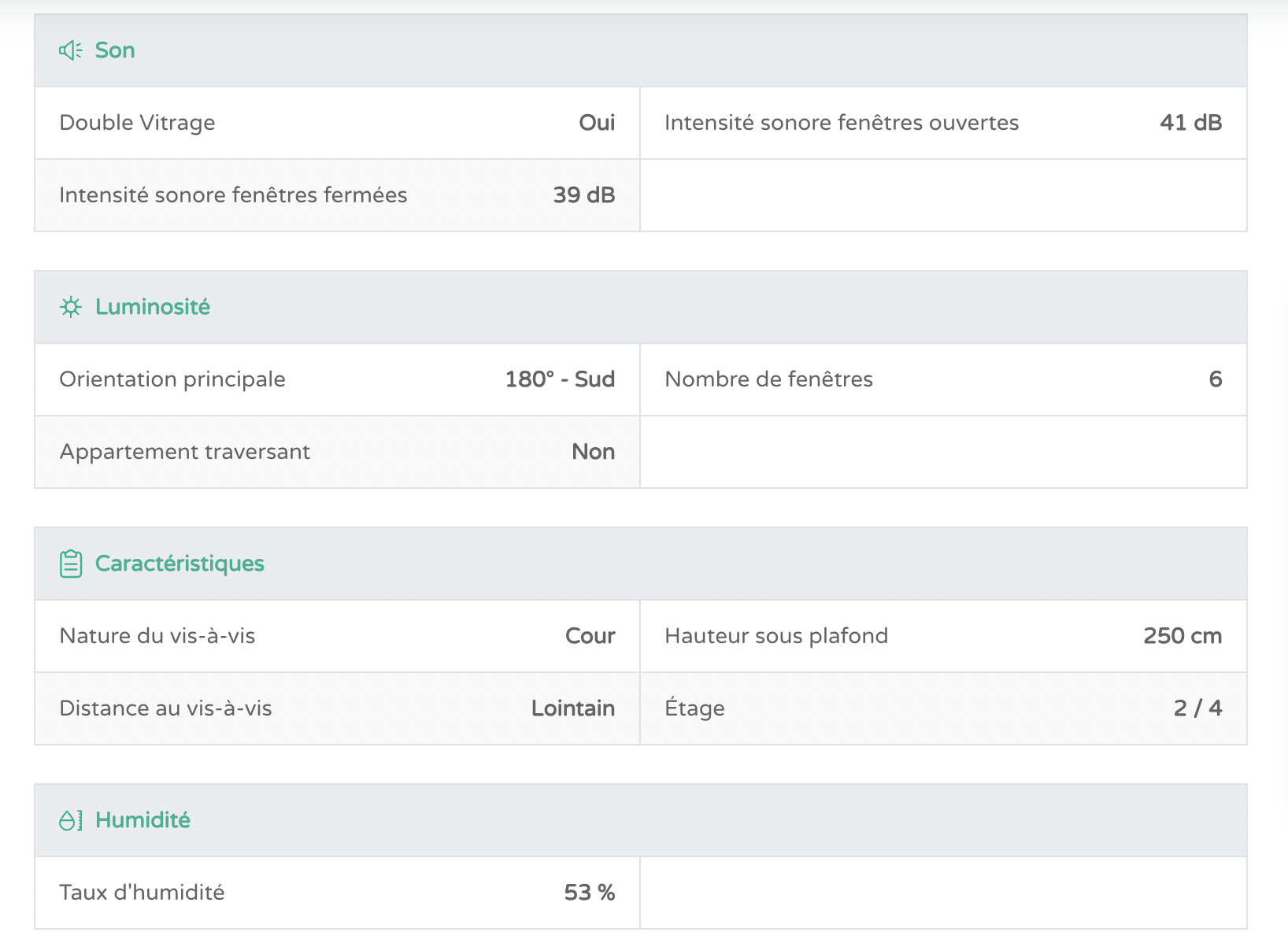Image resolution: width=1288 pixels, height=932 pixels.
Task: Select the Humidité section heading
Action: tap(142, 820)
